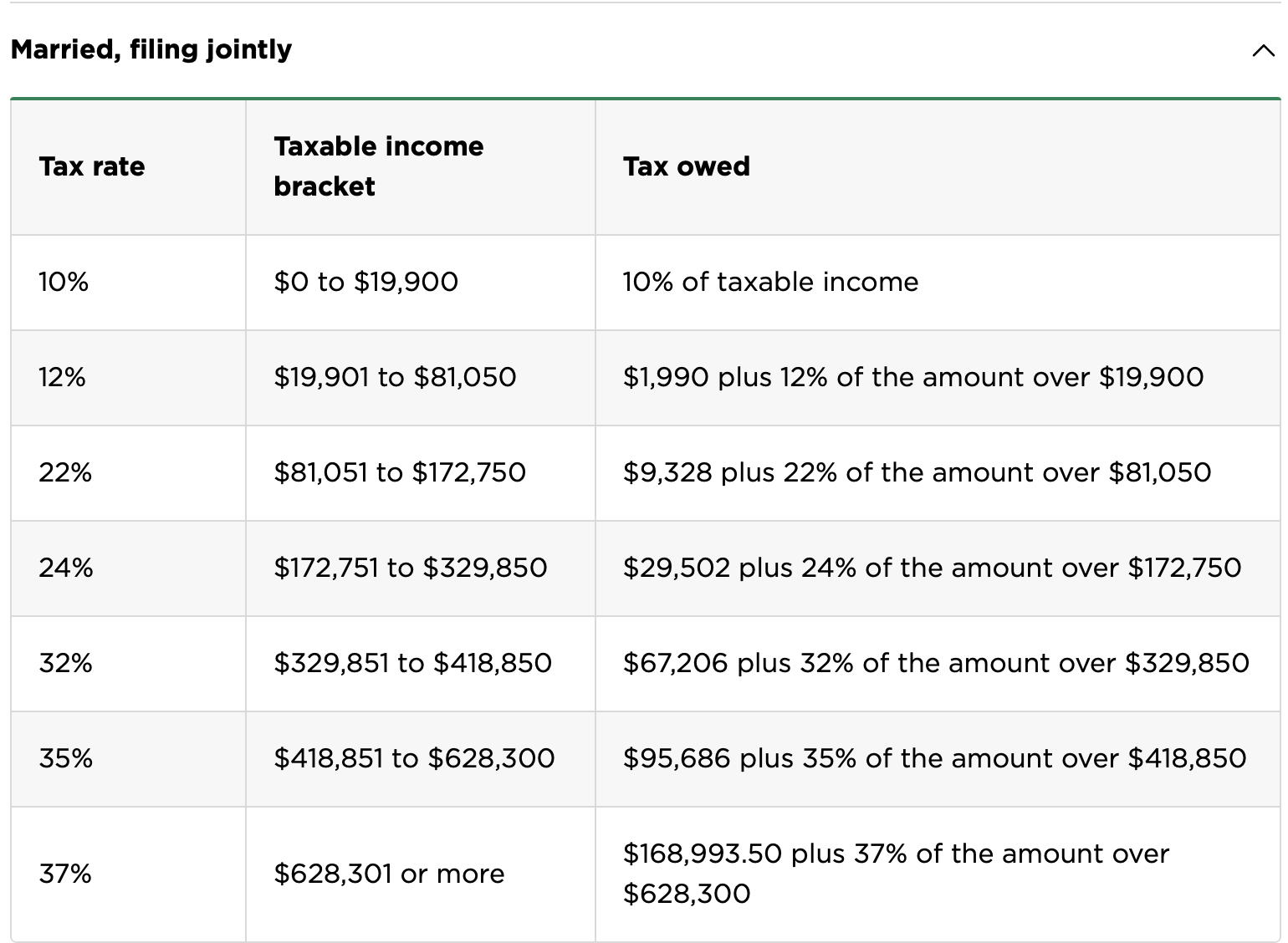1288x943 pixels.
Task: Click the $19,901 to $81,050 bracket cell
Action: click(395, 377)
